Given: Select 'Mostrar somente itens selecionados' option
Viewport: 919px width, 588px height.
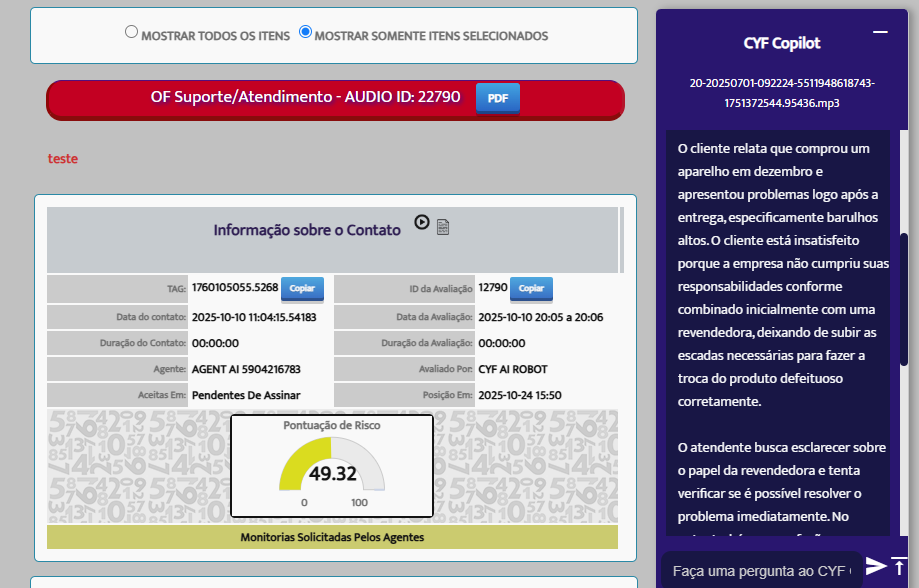Looking at the screenshot, I should [306, 32].
